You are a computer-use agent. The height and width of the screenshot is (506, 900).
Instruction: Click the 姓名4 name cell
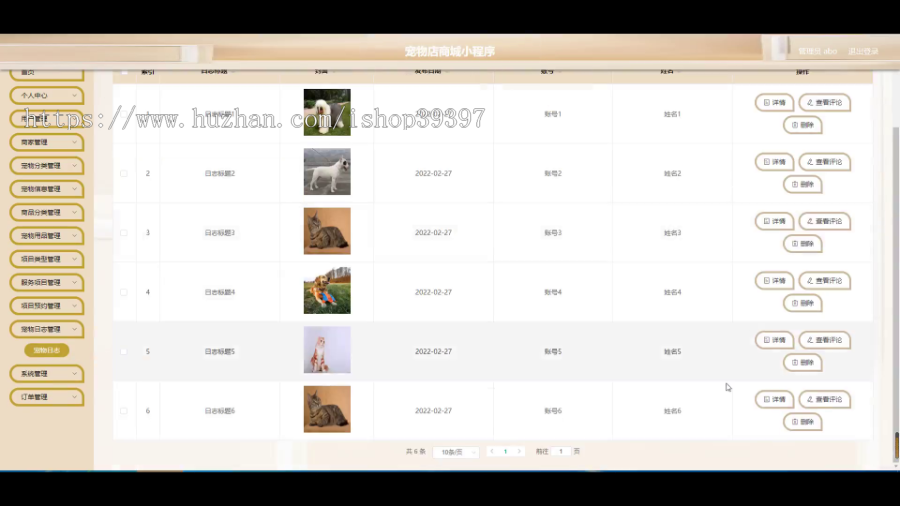click(672, 292)
